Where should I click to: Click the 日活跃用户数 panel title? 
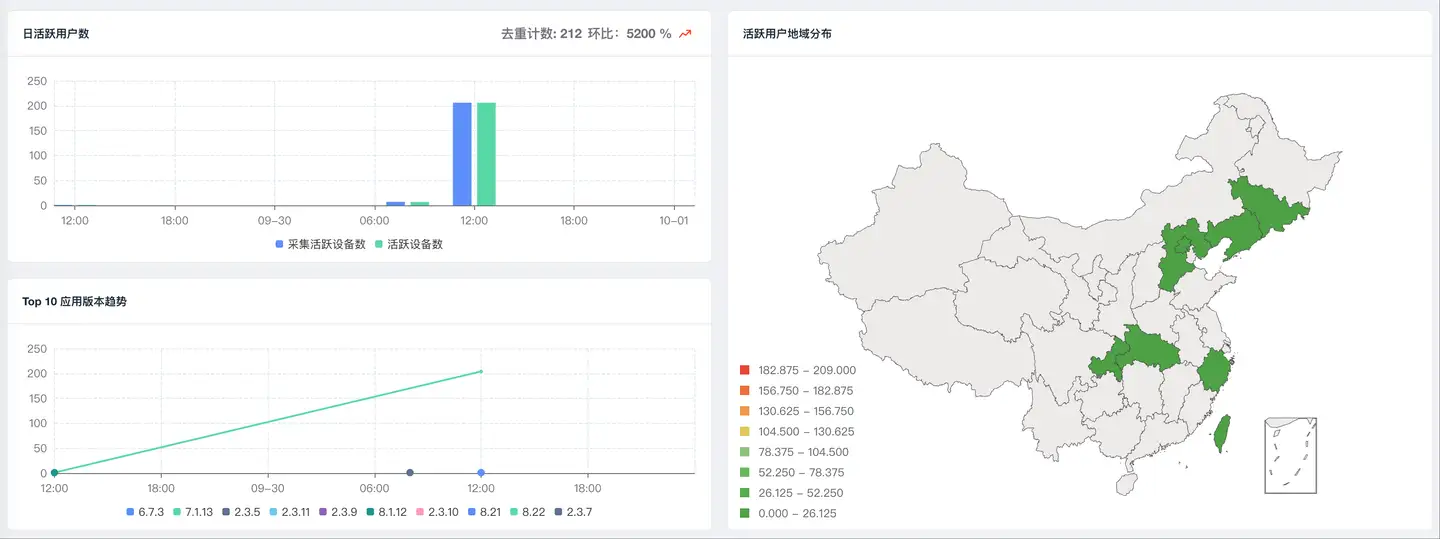point(56,34)
